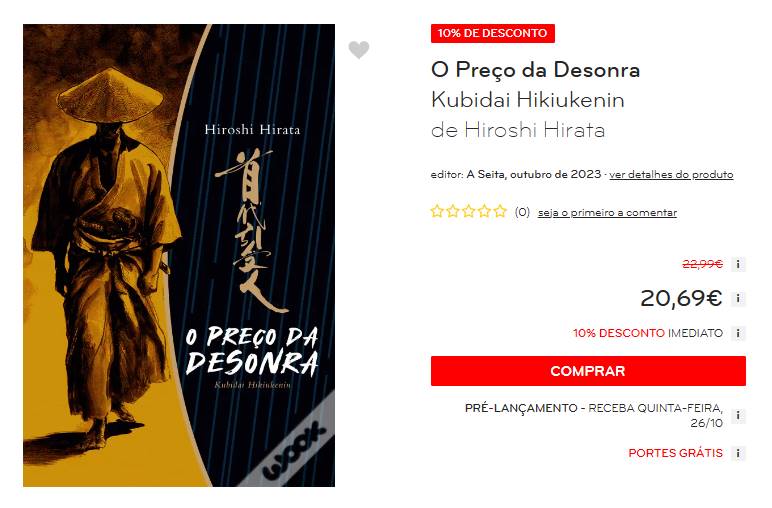Rate the book with the first star
772x508 pixels.
click(437, 212)
